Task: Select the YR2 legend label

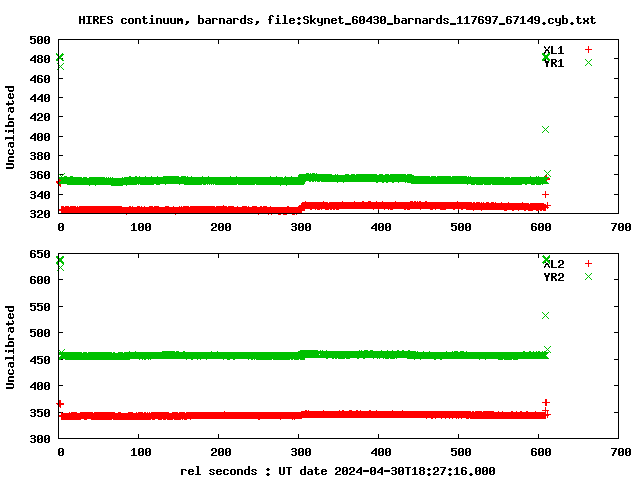Action: (x=553, y=277)
